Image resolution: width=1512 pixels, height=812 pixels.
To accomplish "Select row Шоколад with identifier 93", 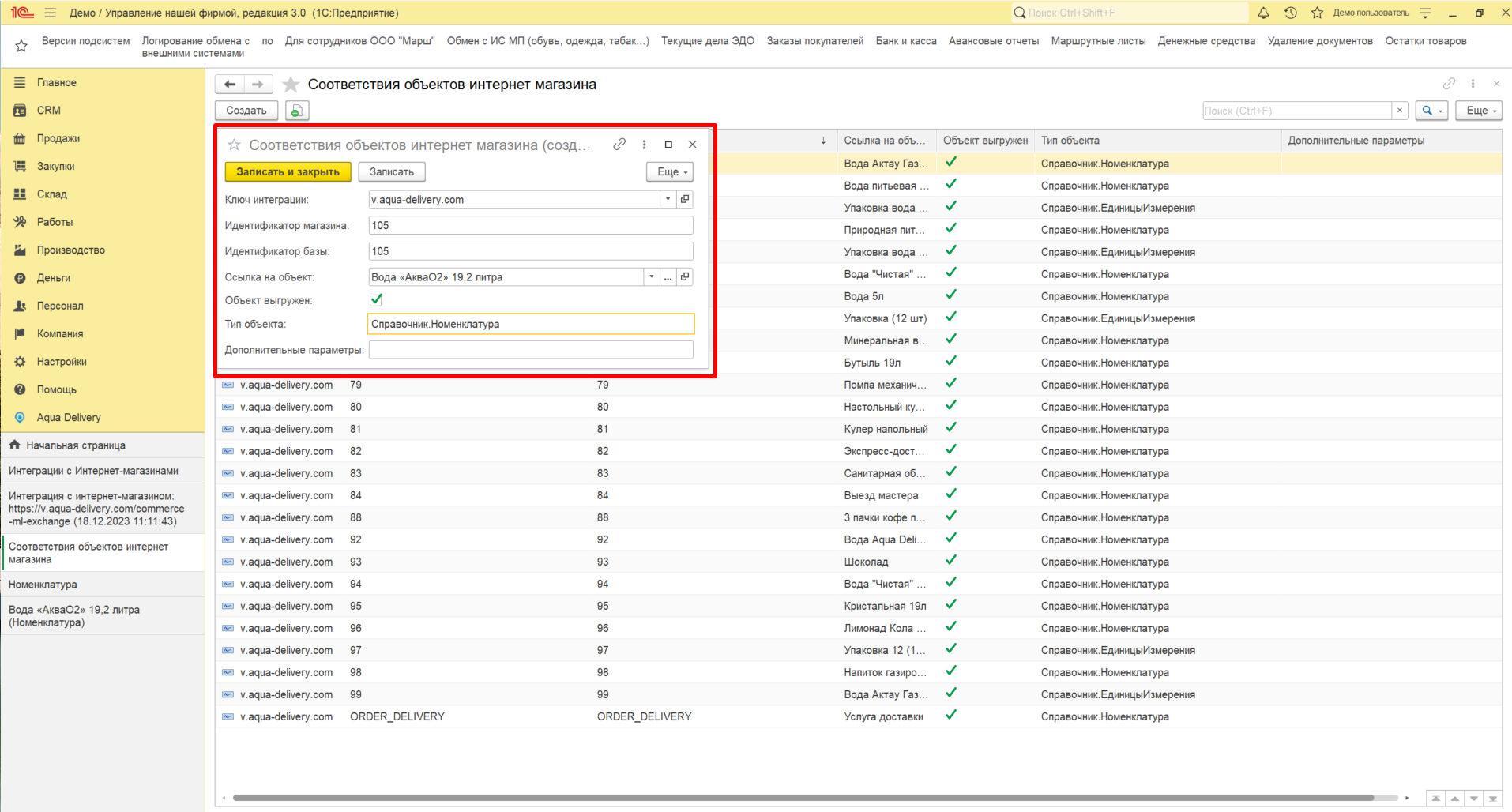I will 858,562.
